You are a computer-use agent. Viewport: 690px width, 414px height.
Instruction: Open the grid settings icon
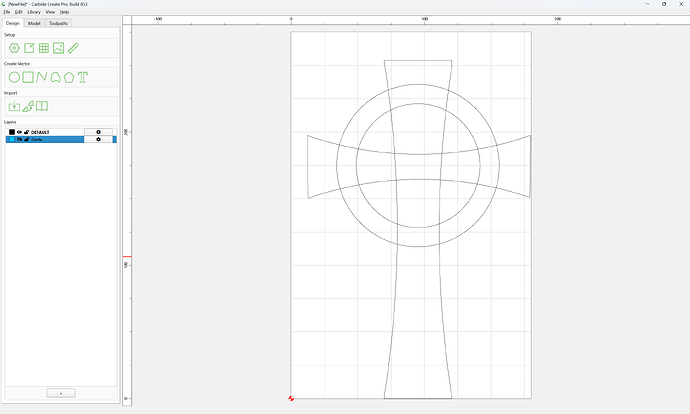point(44,48)
